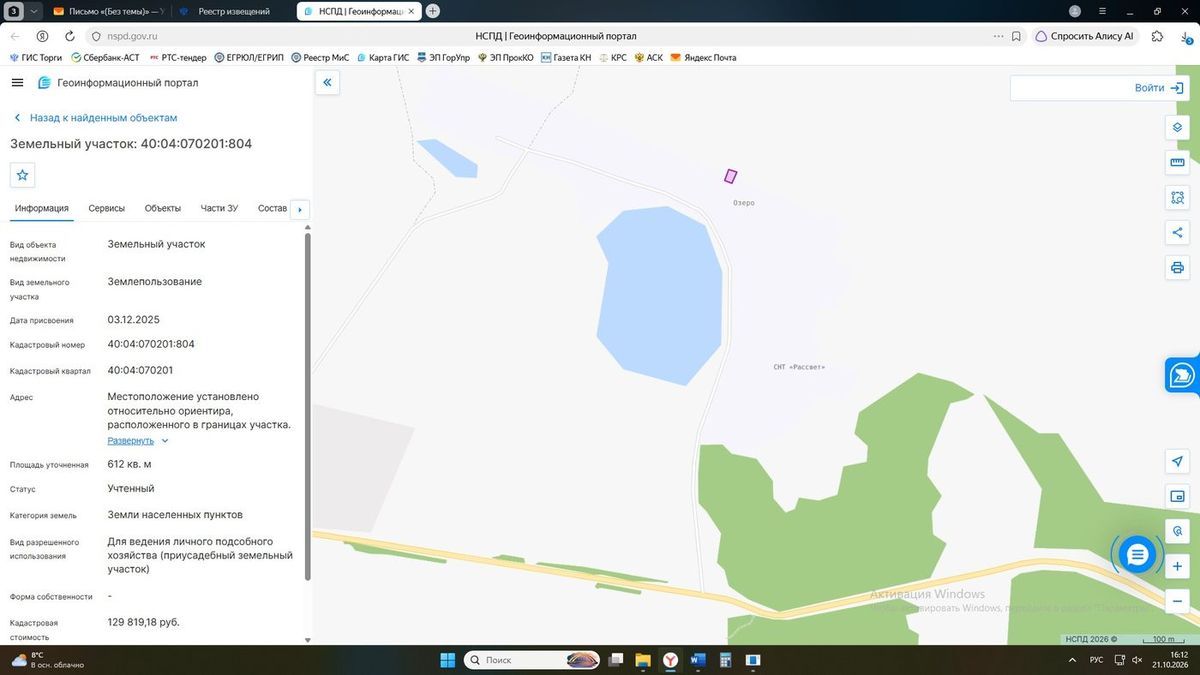Image resolution: width=1200 pixels, height=675 pixels.
Task: Share the current map view
Action: coord(1177,233)
